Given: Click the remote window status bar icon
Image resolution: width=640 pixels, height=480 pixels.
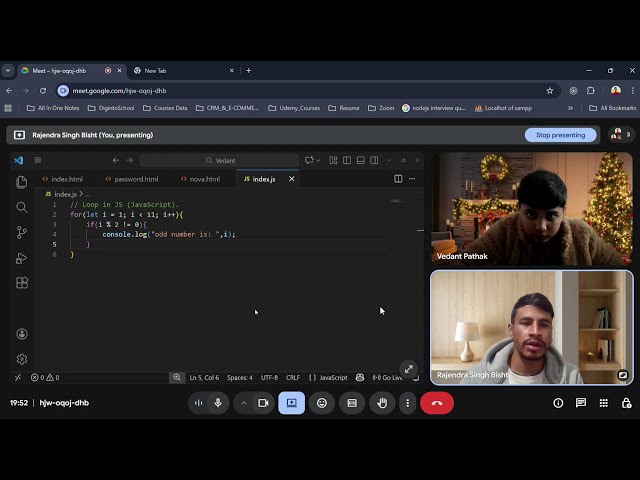Looking at the screenshot, I should [18, 378].
